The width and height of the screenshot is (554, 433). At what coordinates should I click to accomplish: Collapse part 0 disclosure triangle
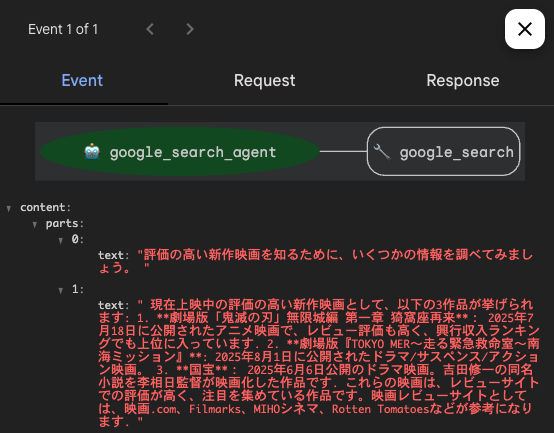pyautogui.click(x=61, y=241)
